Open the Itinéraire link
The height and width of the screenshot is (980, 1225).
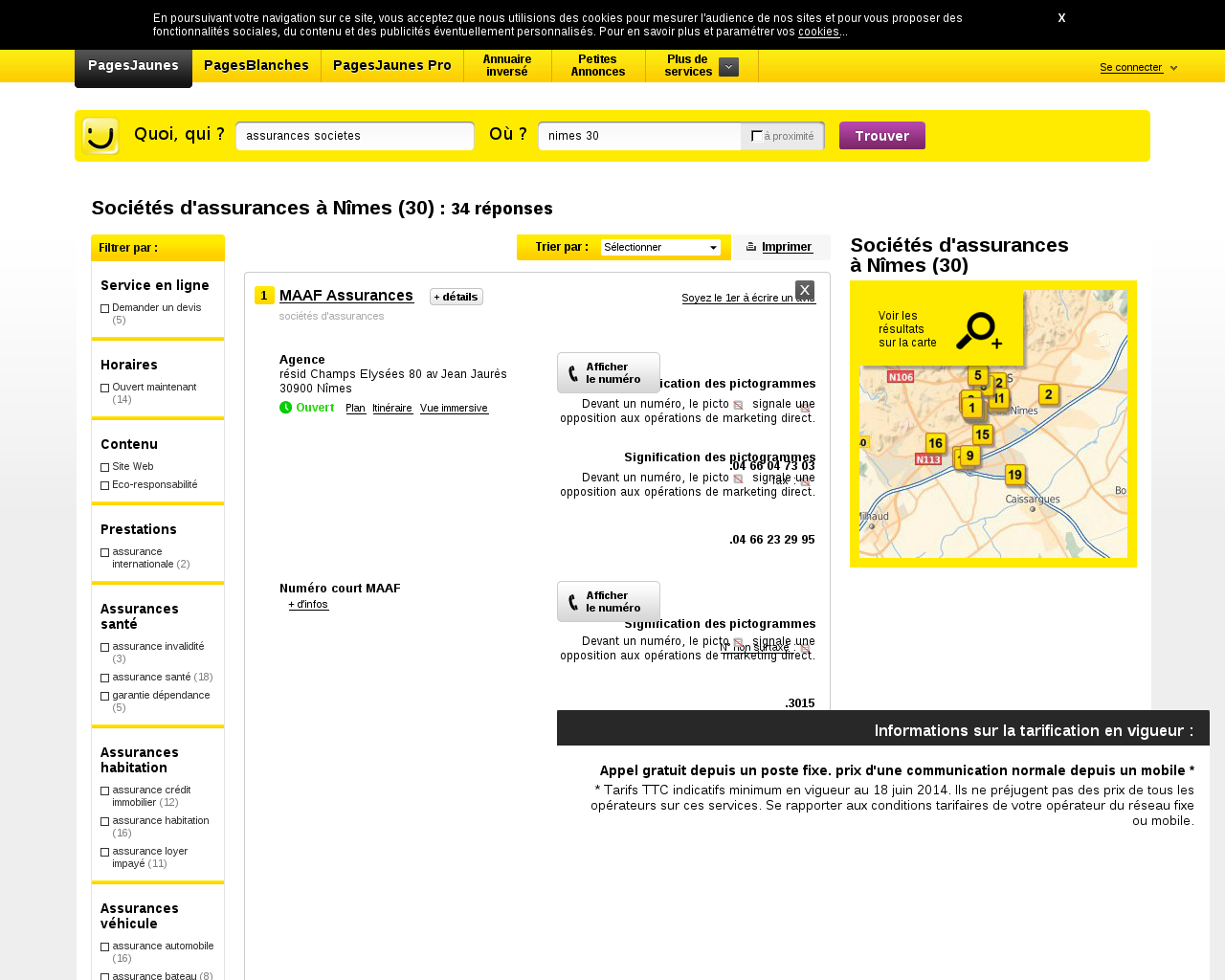(392, 409)
